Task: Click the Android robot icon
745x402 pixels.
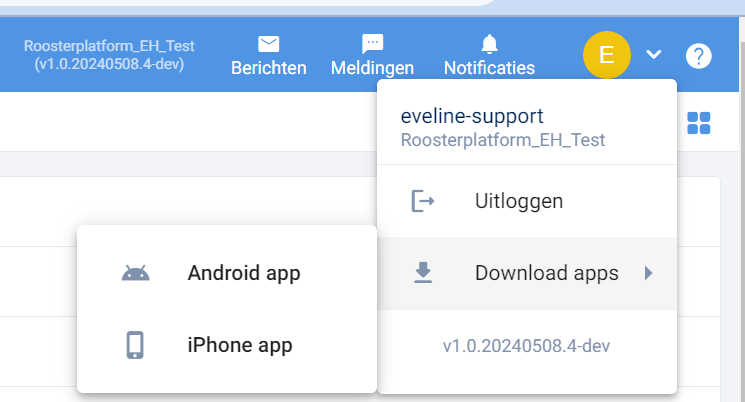Action: coord(135,273)
